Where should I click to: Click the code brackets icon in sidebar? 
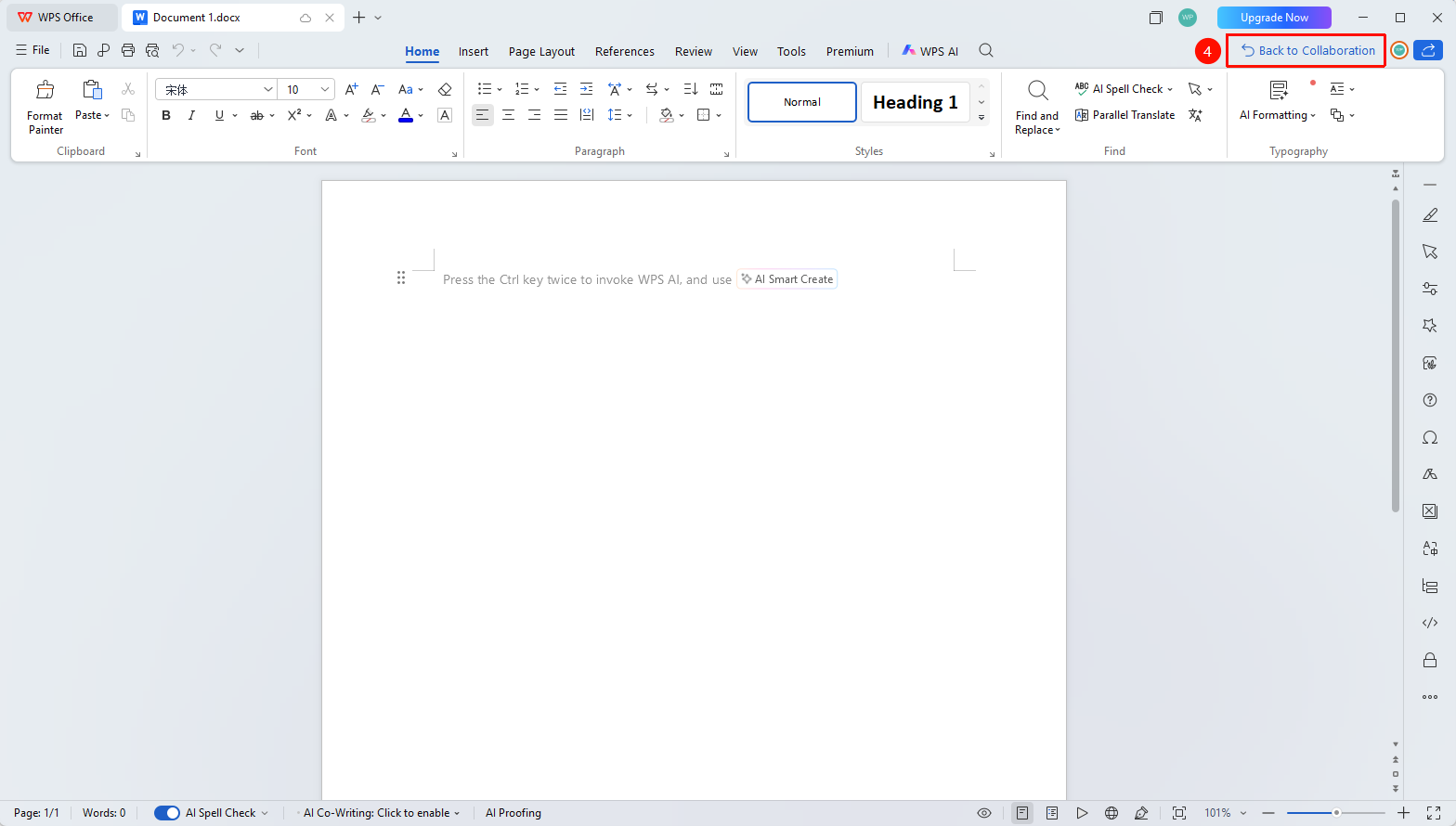point(1430,623)
